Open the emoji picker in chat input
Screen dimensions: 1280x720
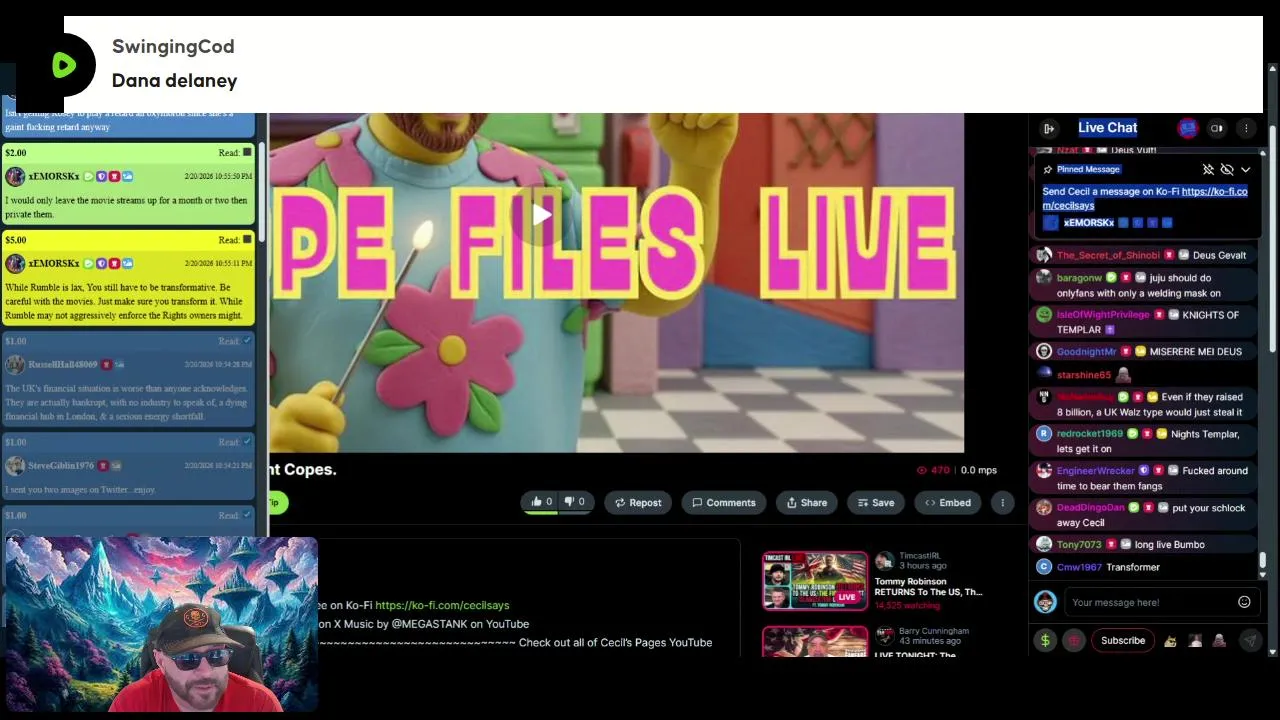pyautogui.click(x=1244, y=602)
